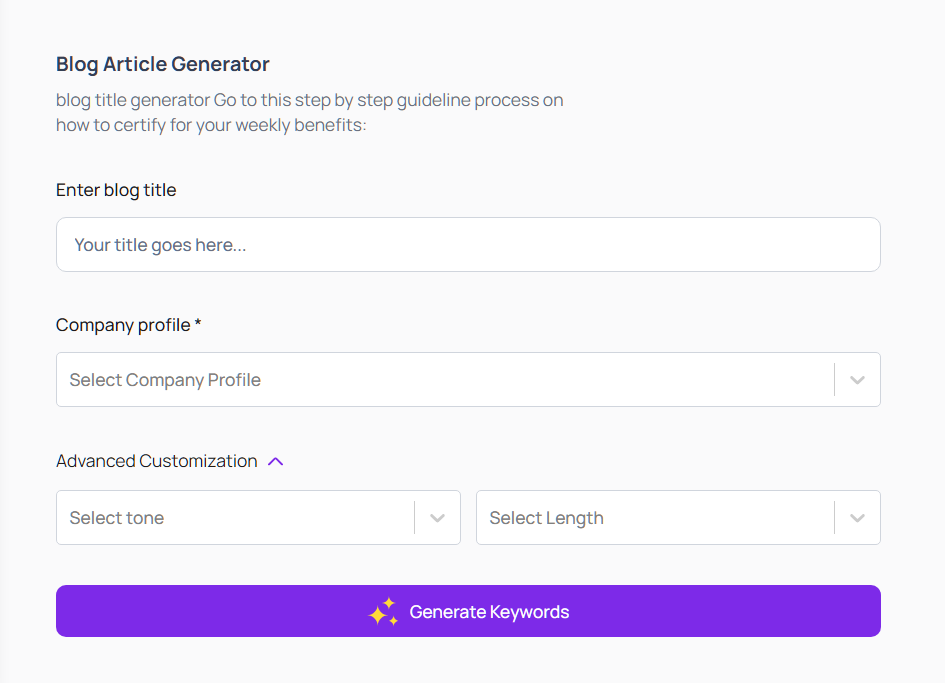945x683 pixels.
Task: Click the 'Enter blog title' label
Action: [116, 190]
